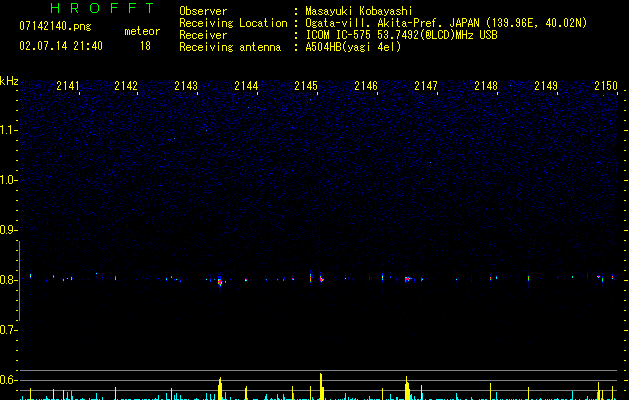Click the 2148 time marker
Image resolution: width=629 pixels, height=400 pixels.
[486, 86]
